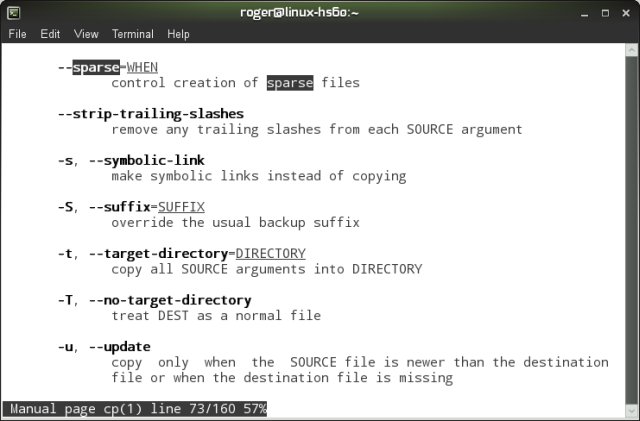
Task: Click the underlined SUFFIX argument
Action: pyautogui.click(x=181, y=207)
